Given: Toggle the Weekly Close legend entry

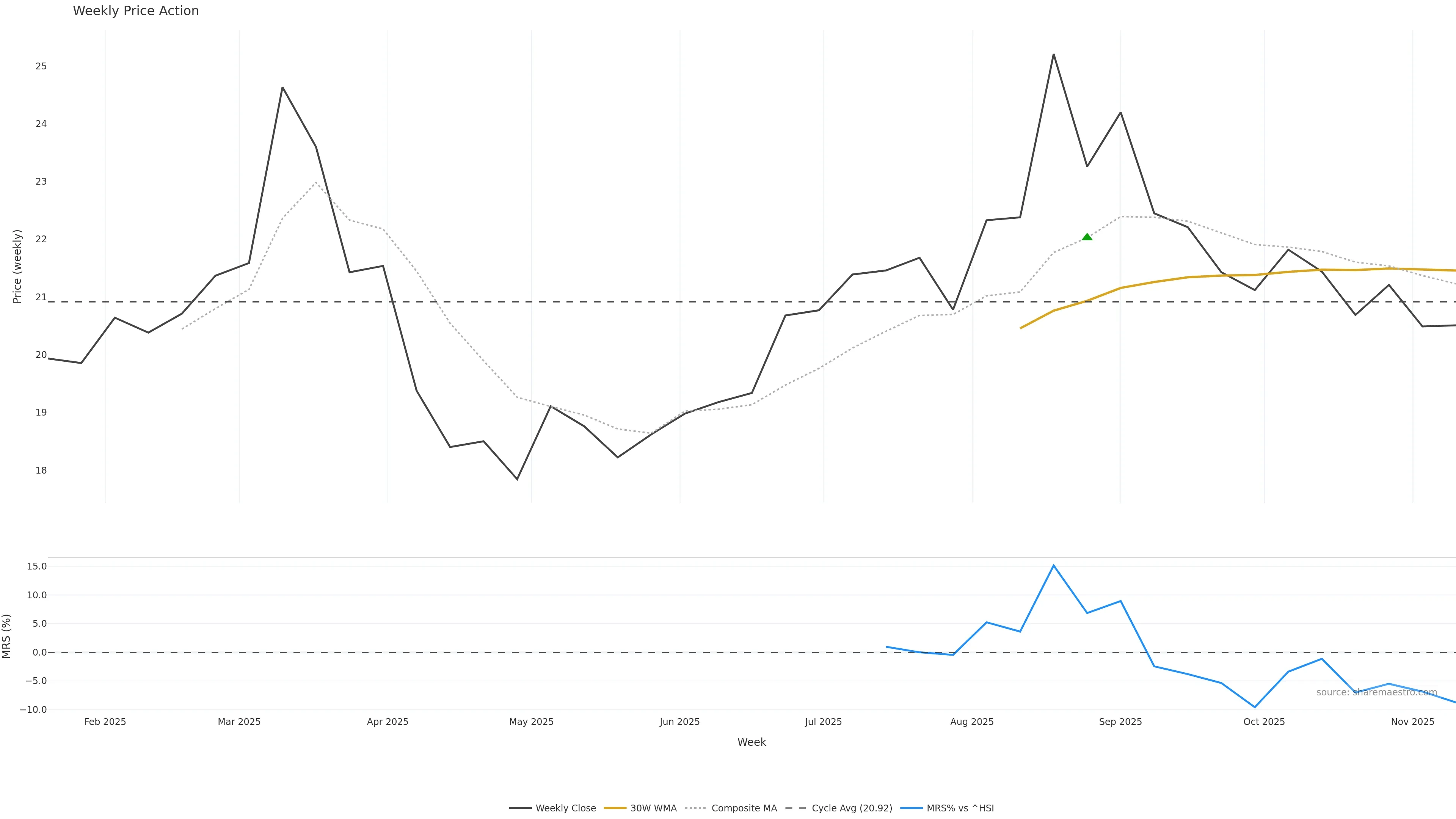Looking at the screenshot, I should (565, 808).
